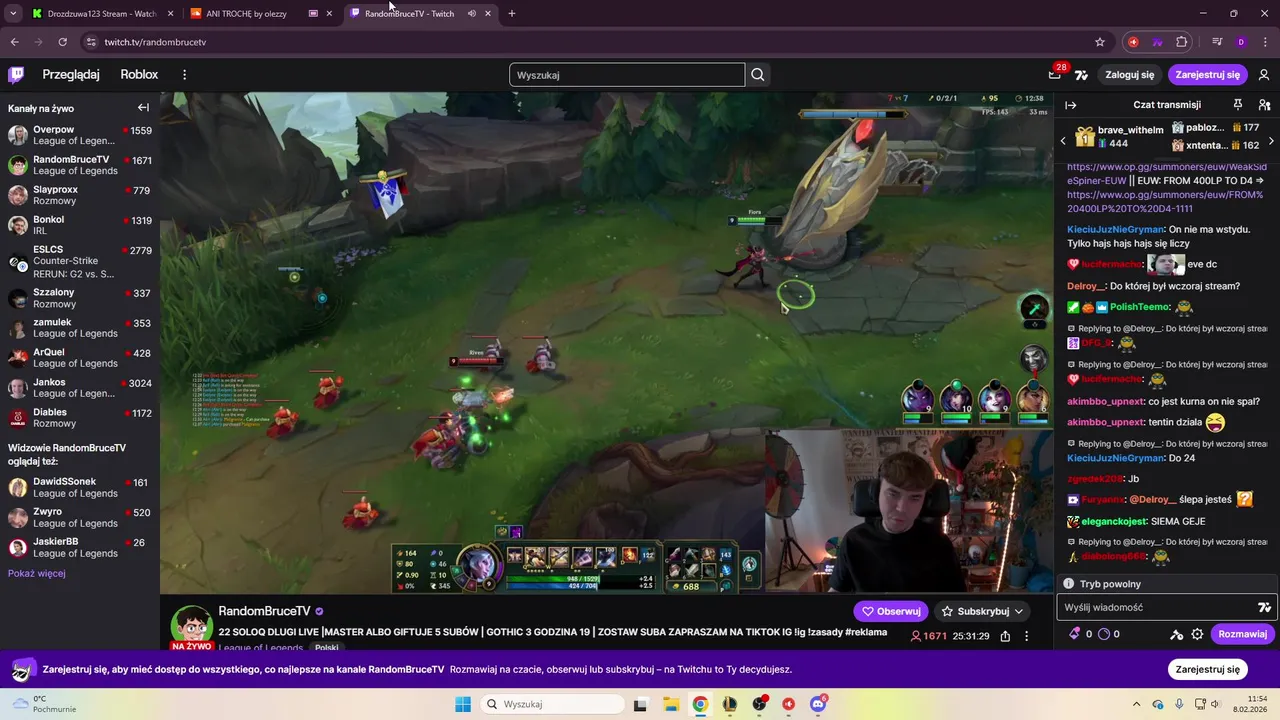Show the previous gift leaderboard page arrow
The width and height of the screenshot is (1280, 720).
[1063, 141]
